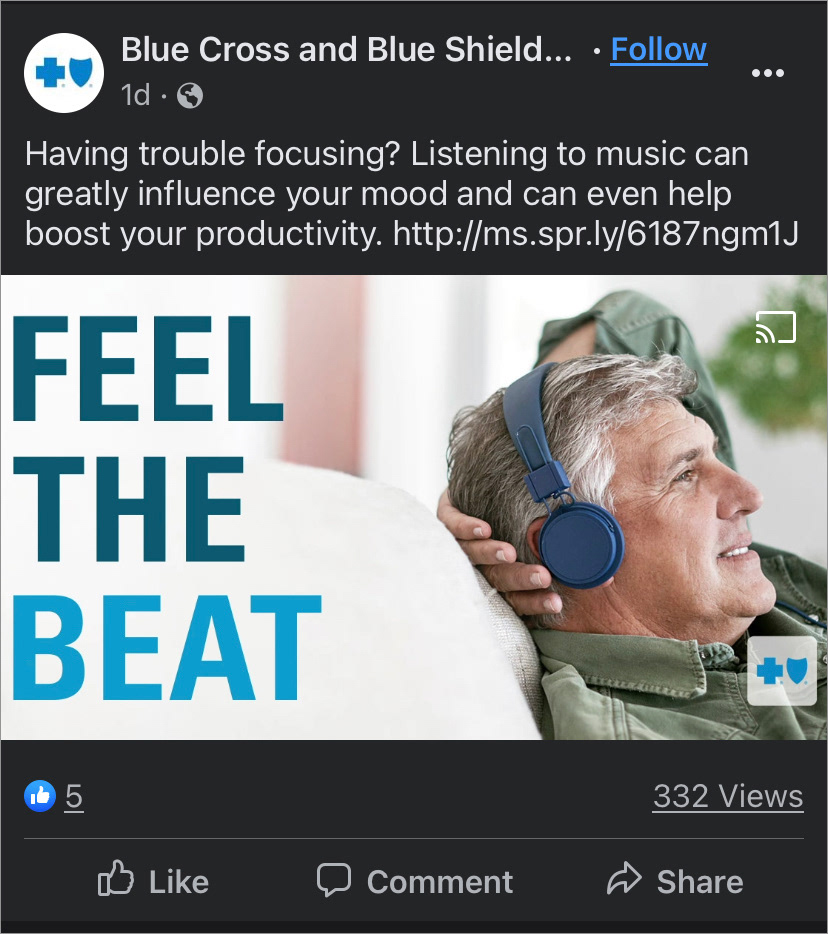Viewport: 828px width, 934px height.
Task: Open Blue Cross and Blue Shield page name
Action: (x=346, y=49)
